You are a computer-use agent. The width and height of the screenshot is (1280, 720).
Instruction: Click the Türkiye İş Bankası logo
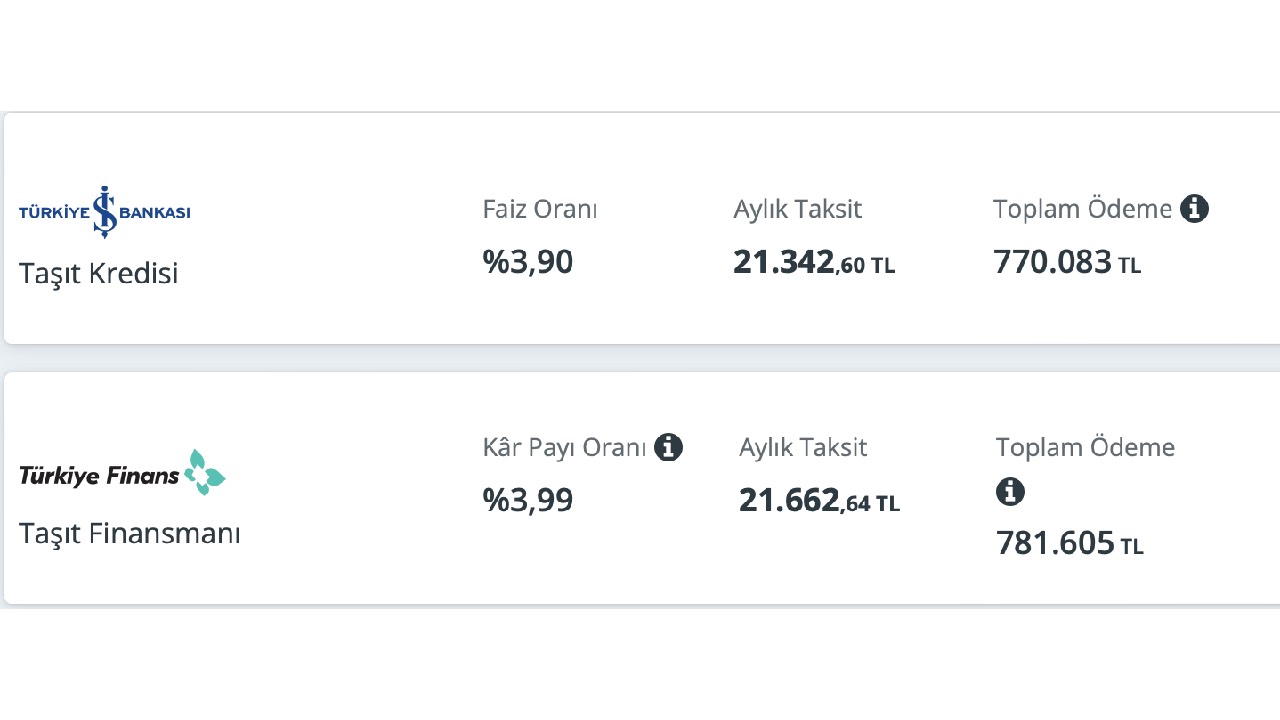[105, 212]
